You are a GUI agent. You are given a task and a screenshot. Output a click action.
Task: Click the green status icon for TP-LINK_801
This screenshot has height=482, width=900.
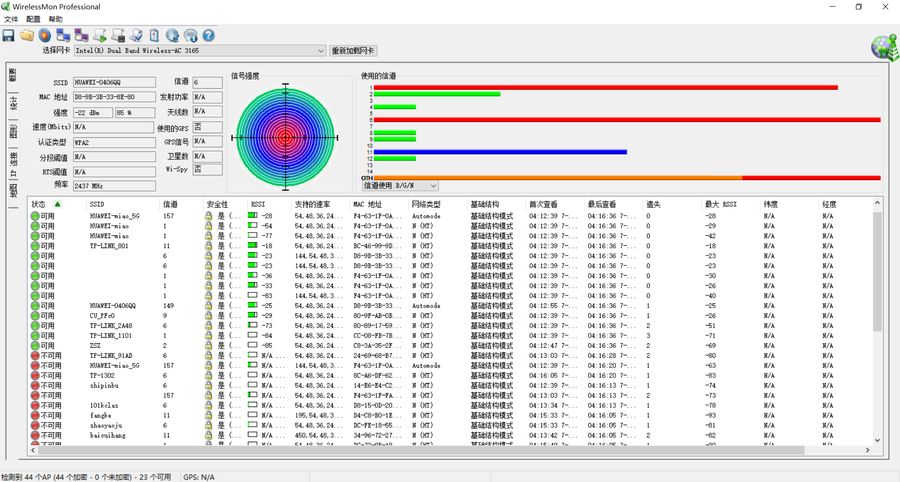coord(35,246)
